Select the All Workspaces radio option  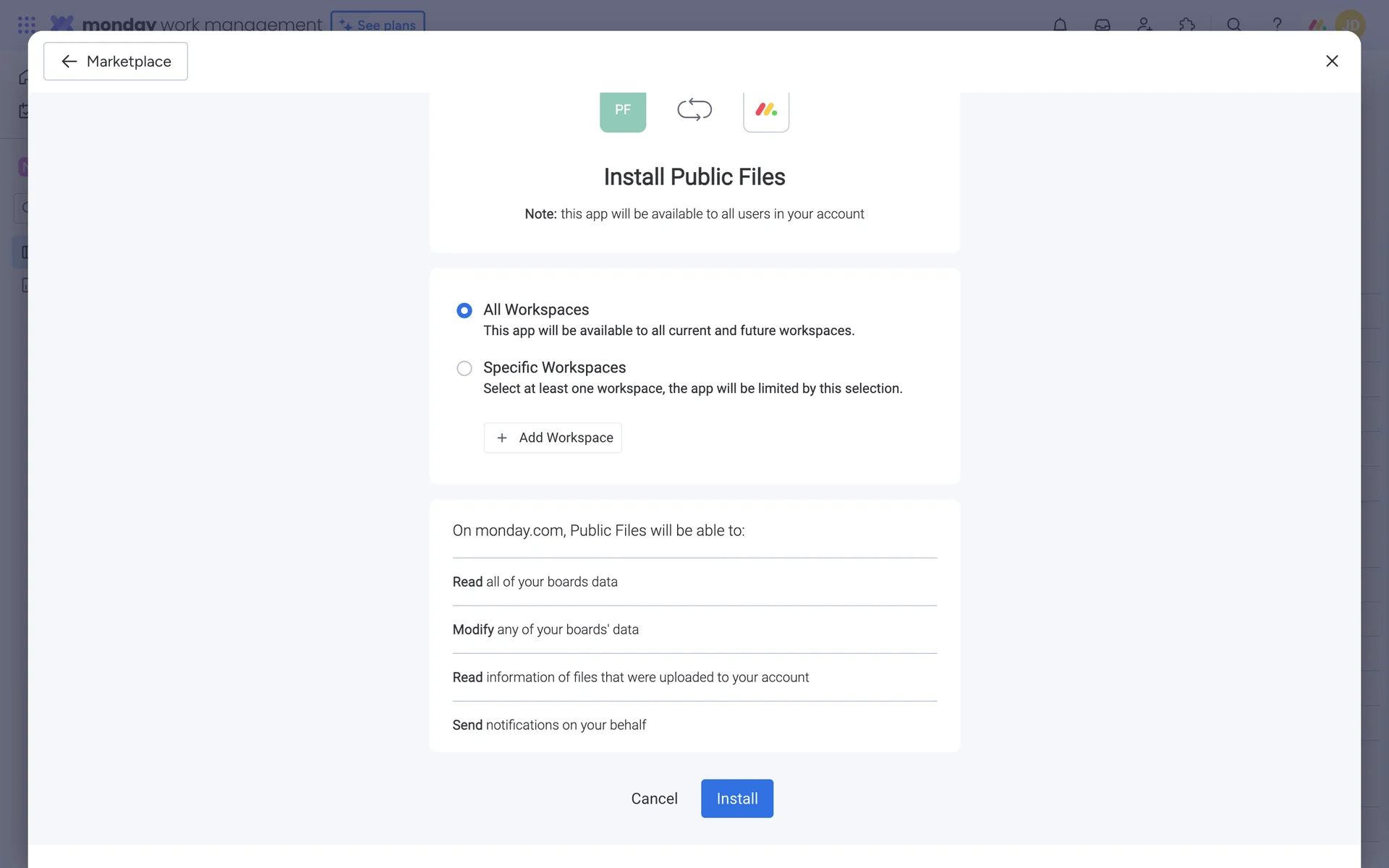pyautogui.click(x=464, y=310)
